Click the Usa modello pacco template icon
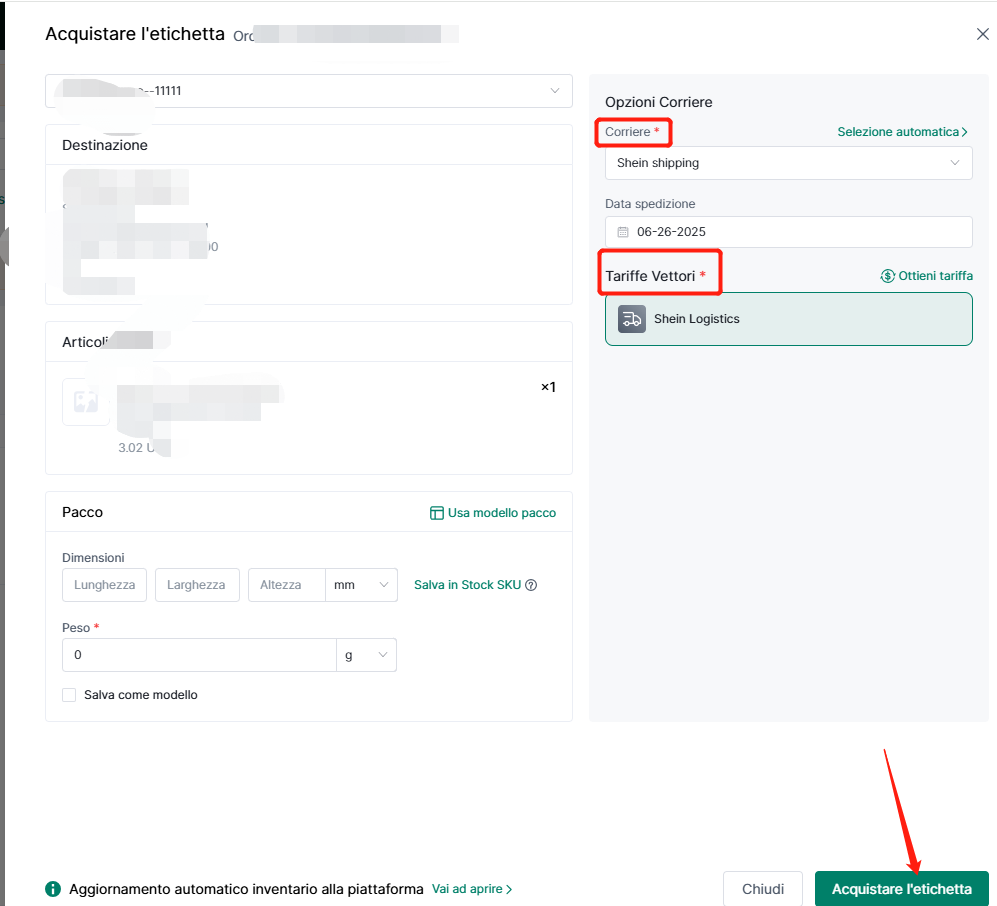 [436, 513]
